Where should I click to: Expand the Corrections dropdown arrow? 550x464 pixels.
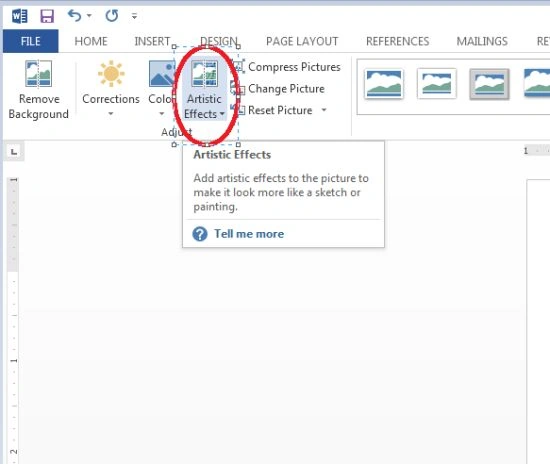pos(111,114)
